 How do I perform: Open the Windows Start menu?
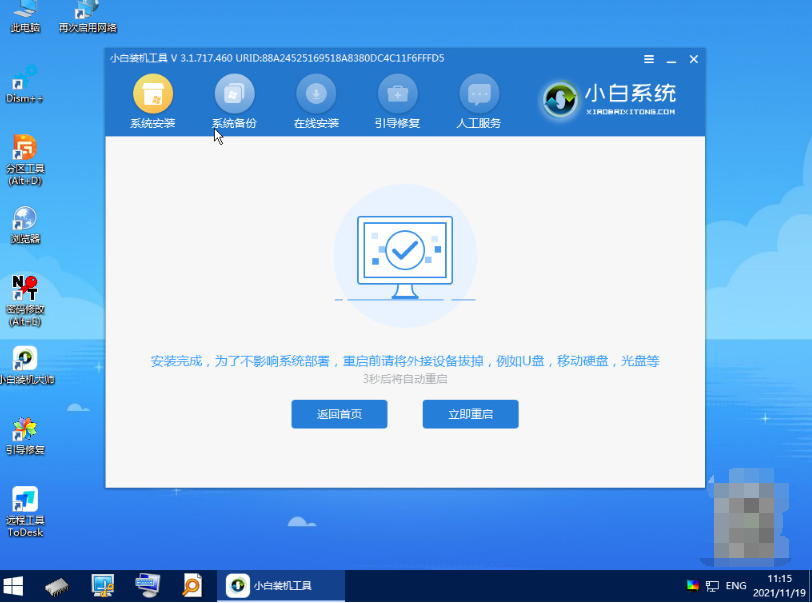13,586
